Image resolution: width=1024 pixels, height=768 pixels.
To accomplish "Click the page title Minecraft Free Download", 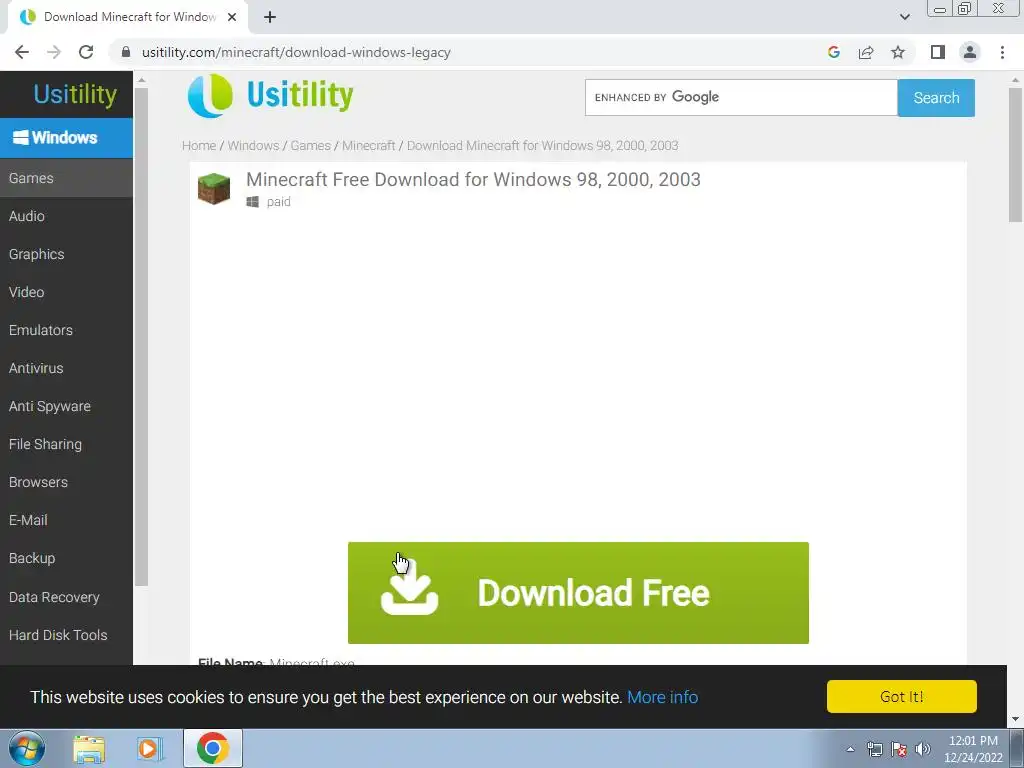I will (x=473, y=180).
